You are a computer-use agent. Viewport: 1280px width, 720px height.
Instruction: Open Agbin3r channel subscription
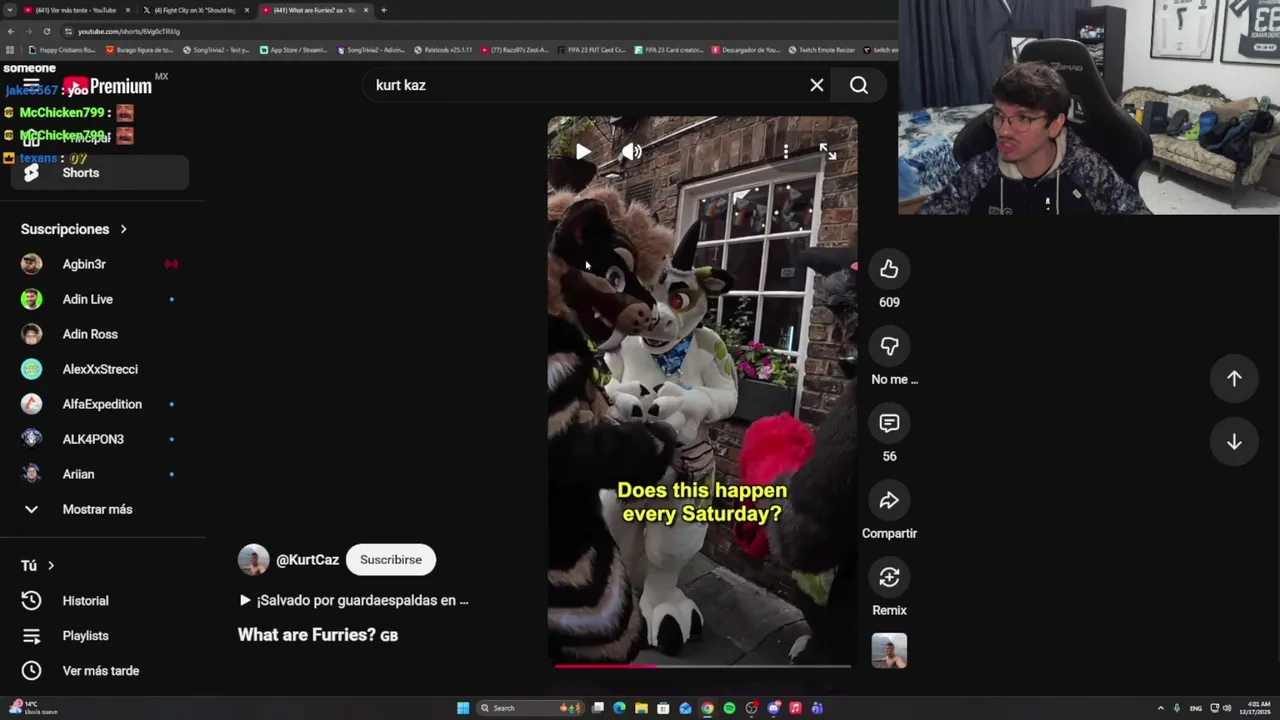pos(100,264)
